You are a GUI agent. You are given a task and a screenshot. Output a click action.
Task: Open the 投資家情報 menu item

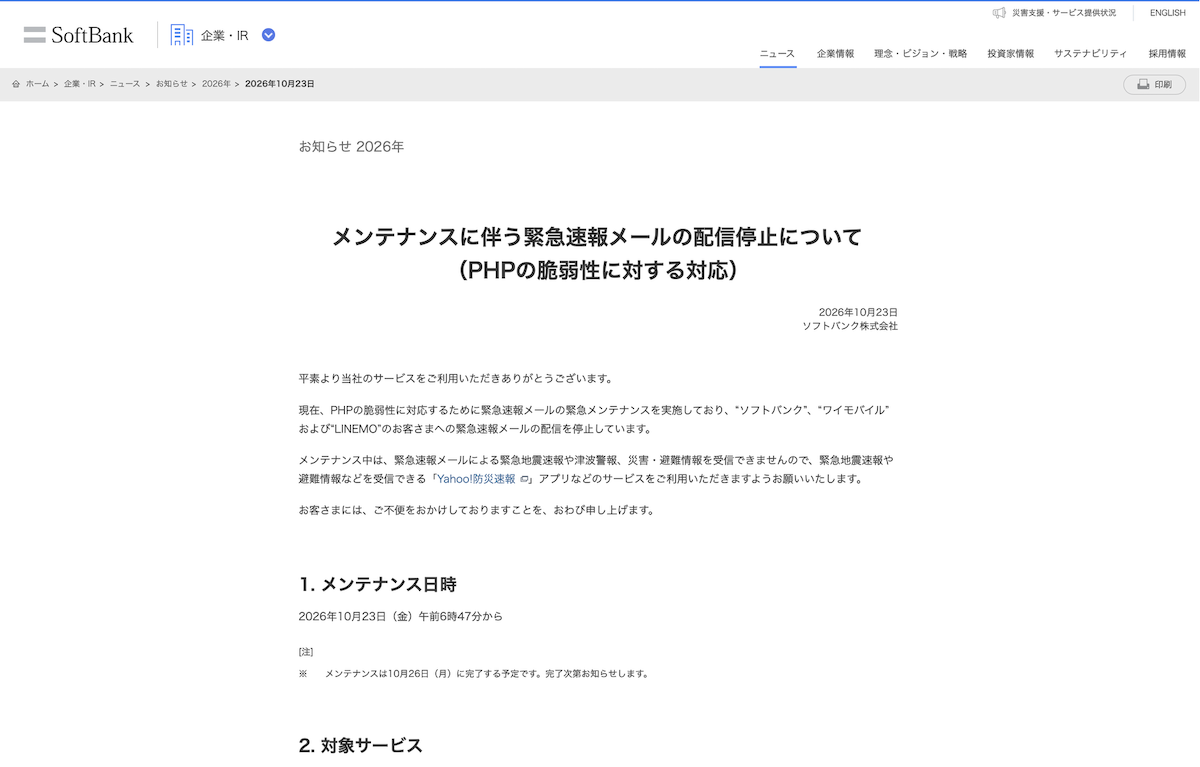(x=1011, y=54)
